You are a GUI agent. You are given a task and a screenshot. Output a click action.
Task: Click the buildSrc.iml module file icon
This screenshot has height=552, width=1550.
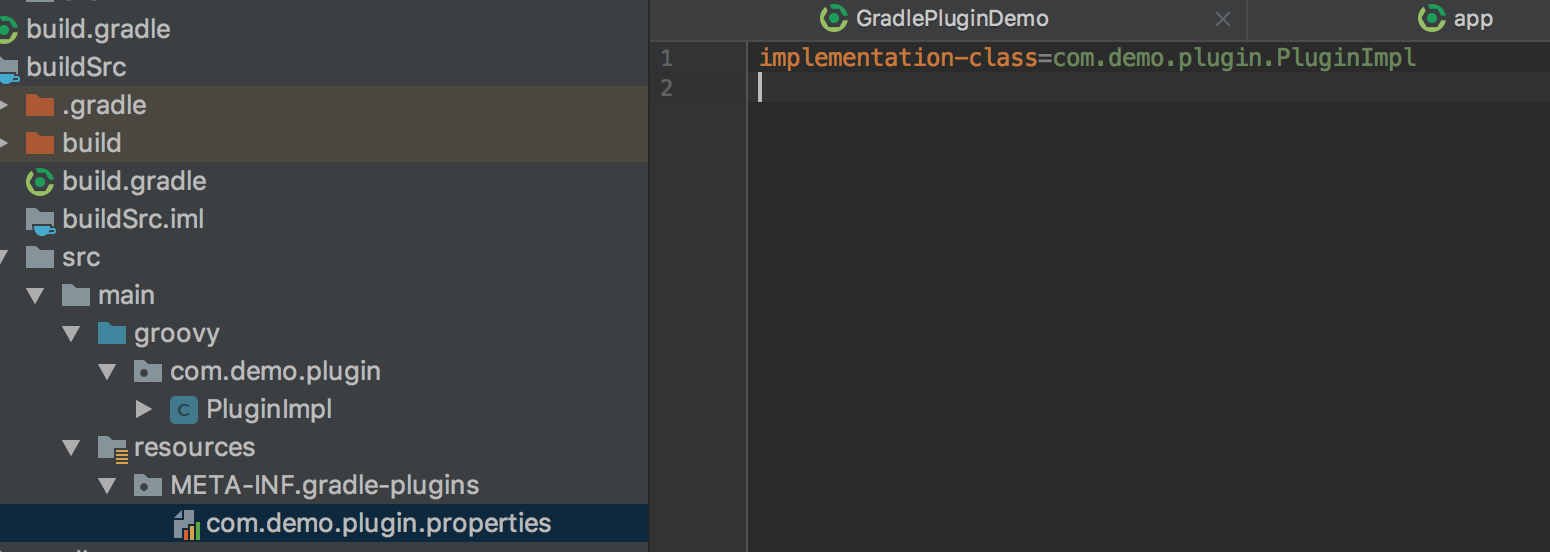[40, 219]
